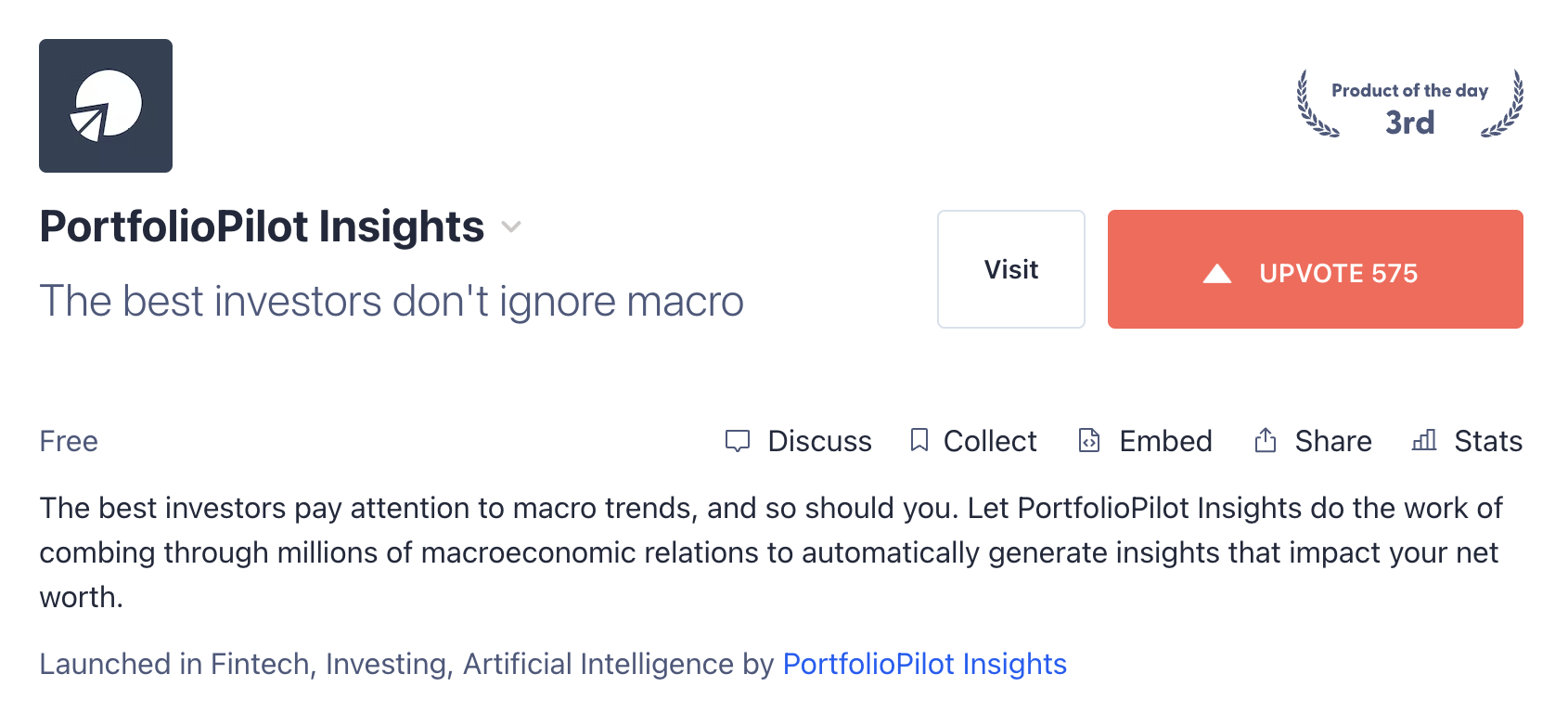Open the Discuss text label
1568x726 pixels.
(819, 441)
